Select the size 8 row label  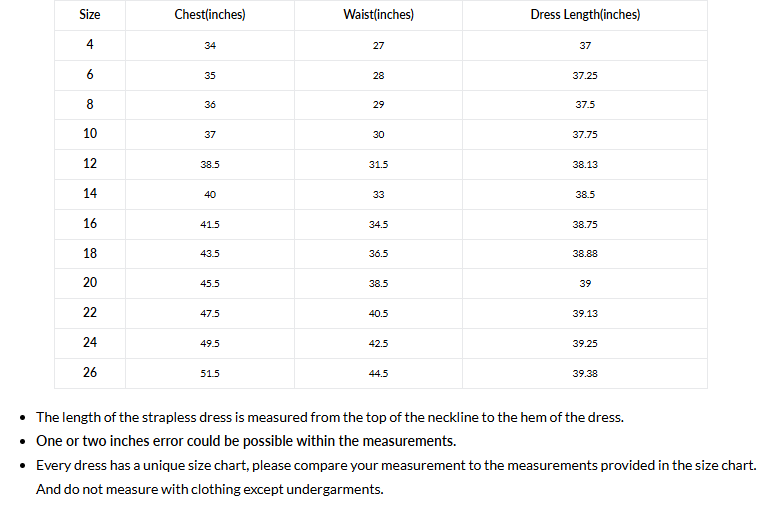[x=90, y=104]
